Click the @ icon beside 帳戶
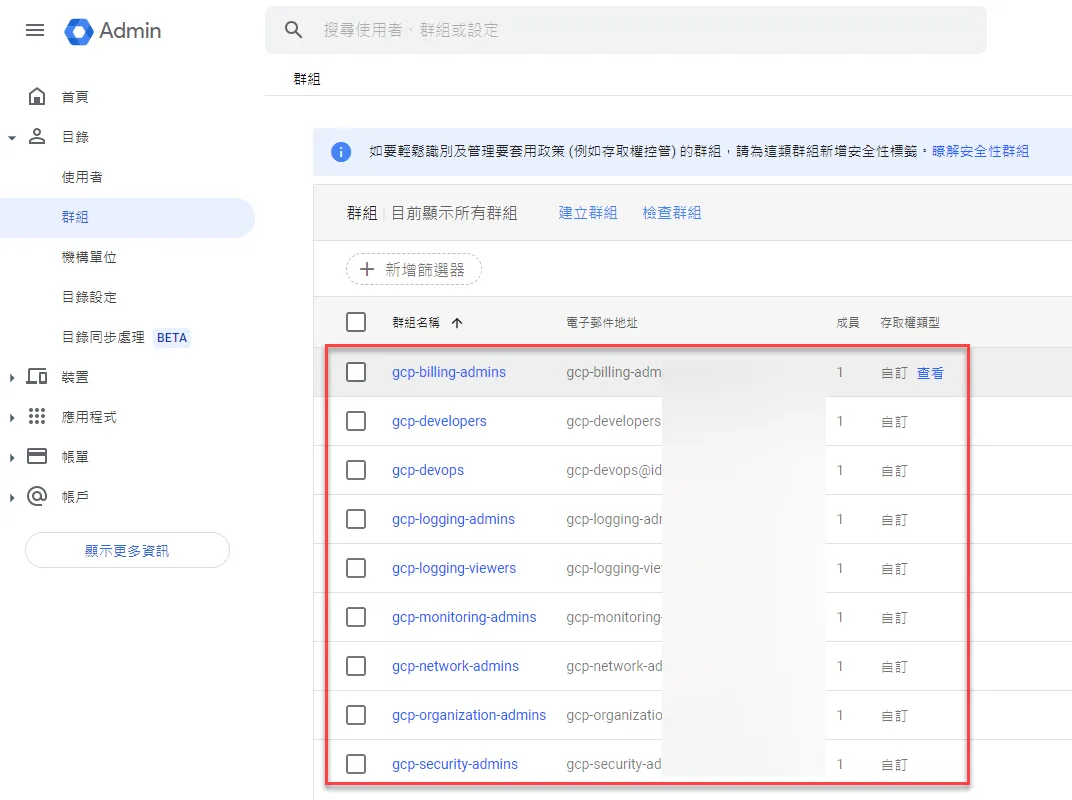 pos(37,496)
